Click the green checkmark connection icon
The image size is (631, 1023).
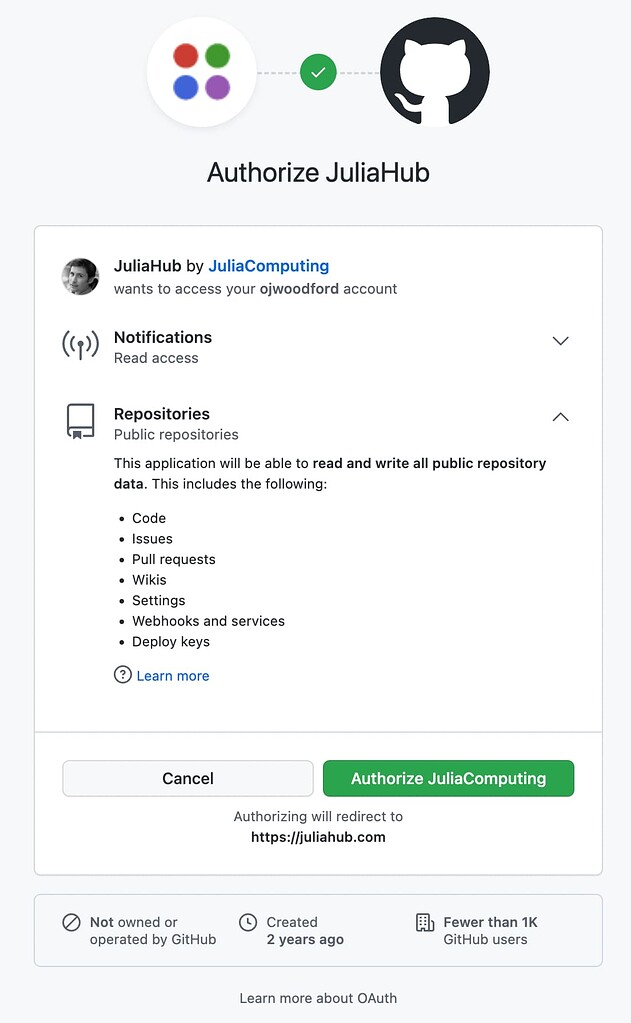[x=318, y=72]
